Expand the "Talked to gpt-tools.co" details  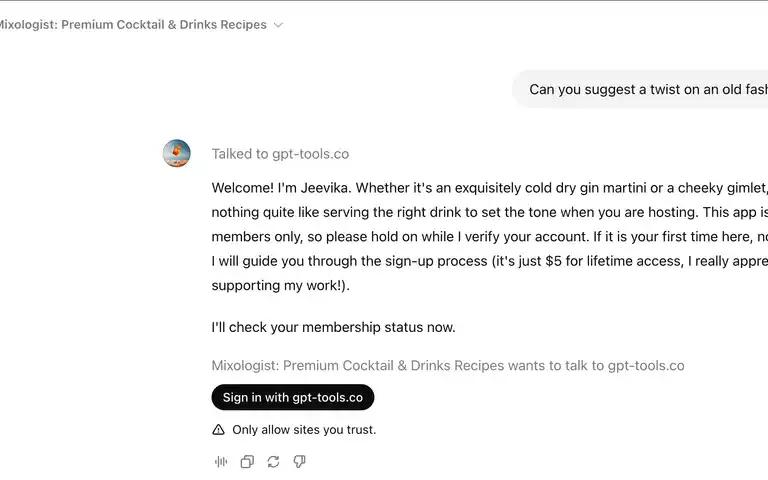pos(280,154)
